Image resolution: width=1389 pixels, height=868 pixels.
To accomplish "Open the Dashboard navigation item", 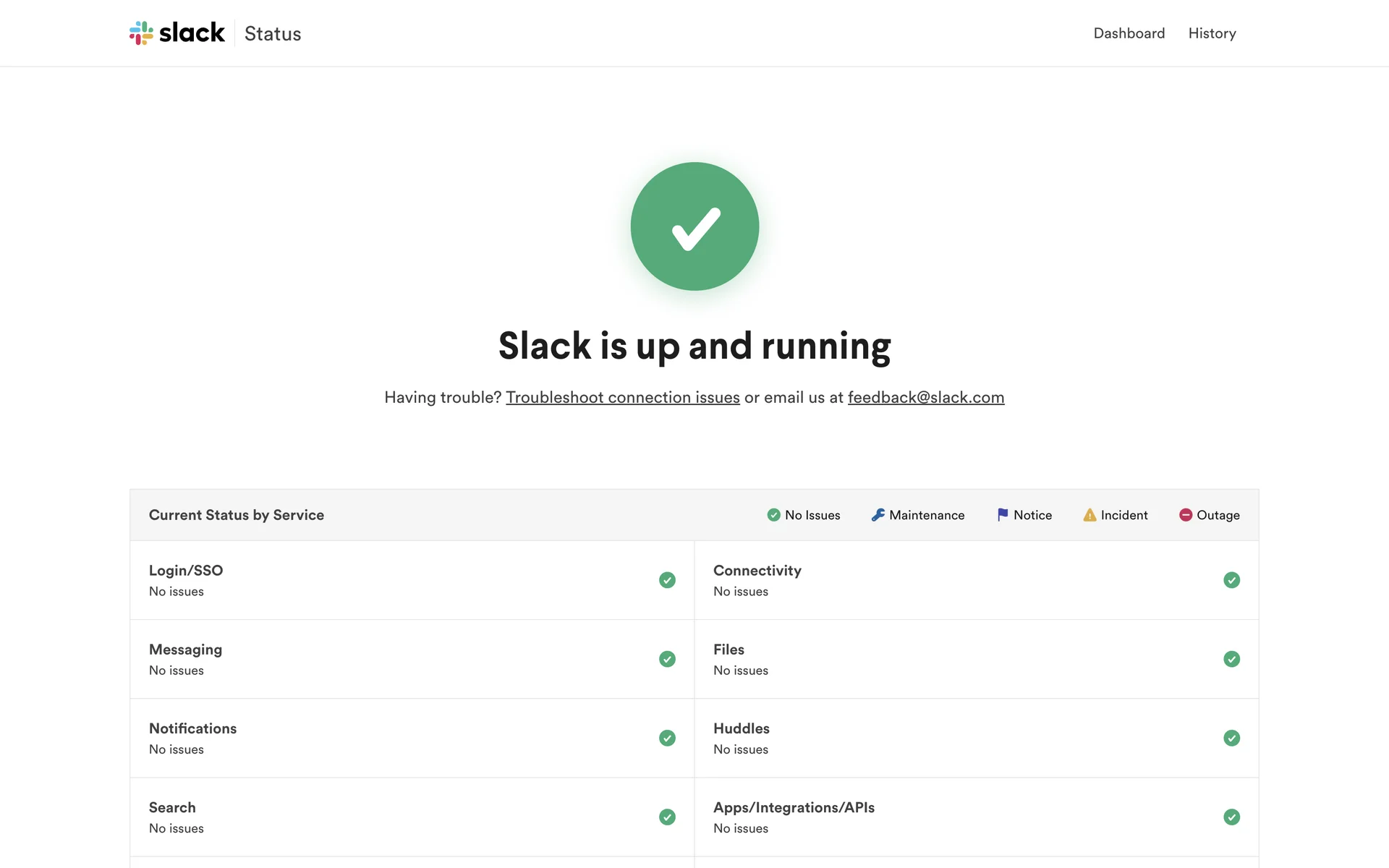I will (x=1129, y=33).
